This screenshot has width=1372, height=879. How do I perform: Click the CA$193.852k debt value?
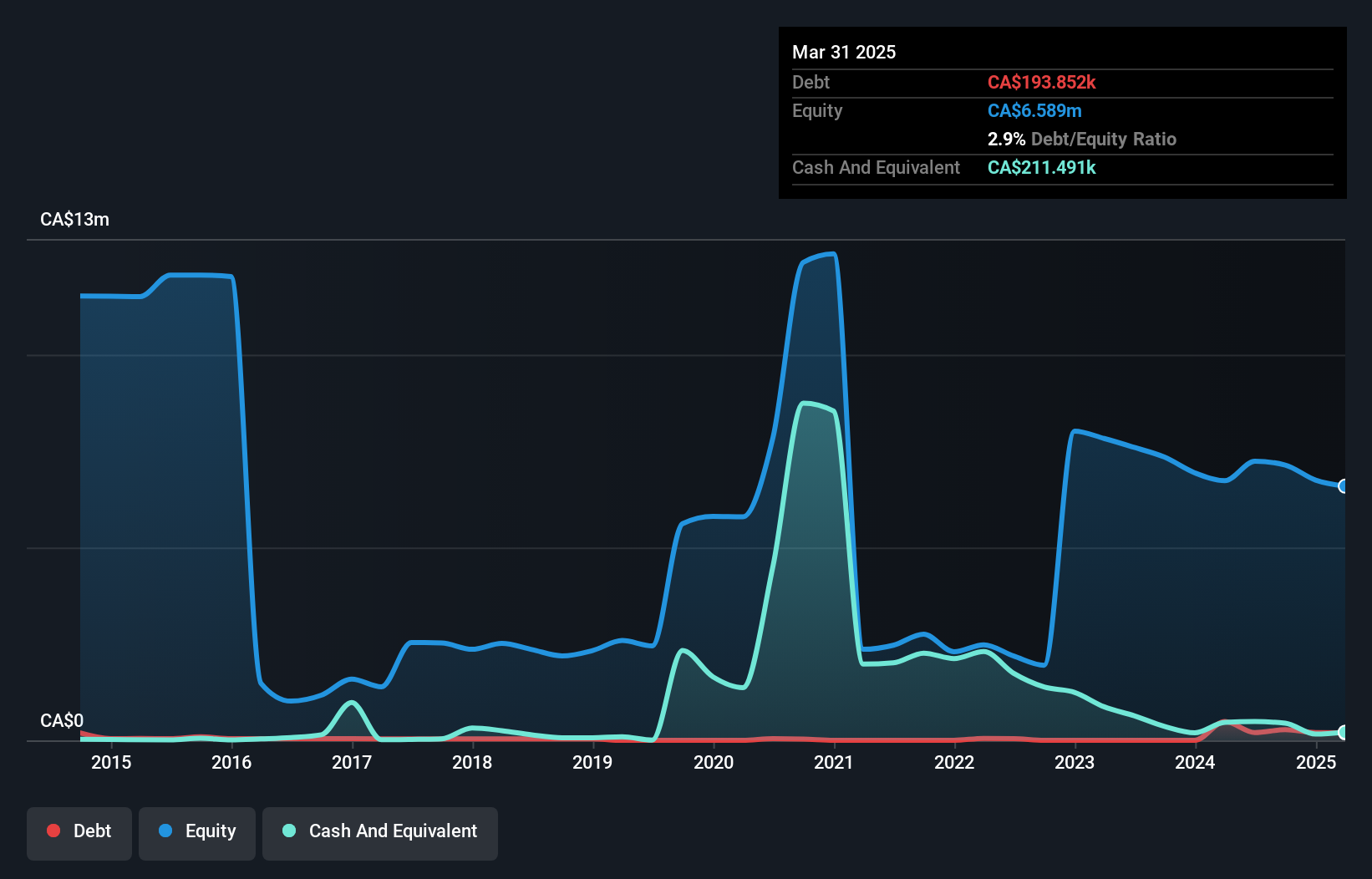point(1041,82)
